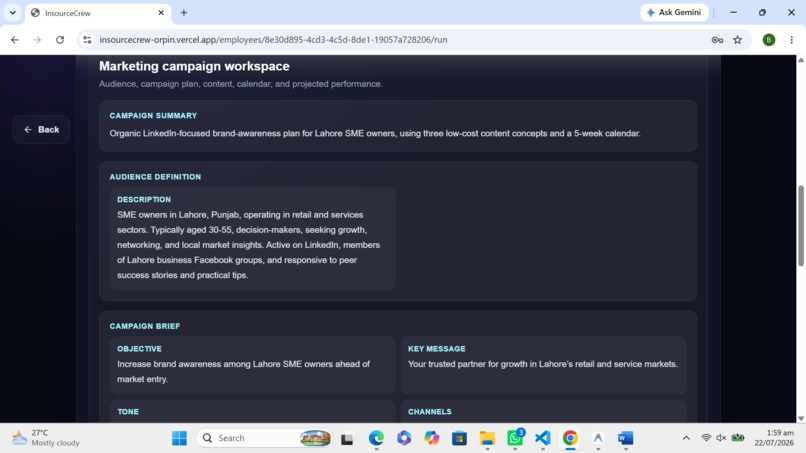
Task: Open WhatsApp from the taskbar
Action: (515, 438)
